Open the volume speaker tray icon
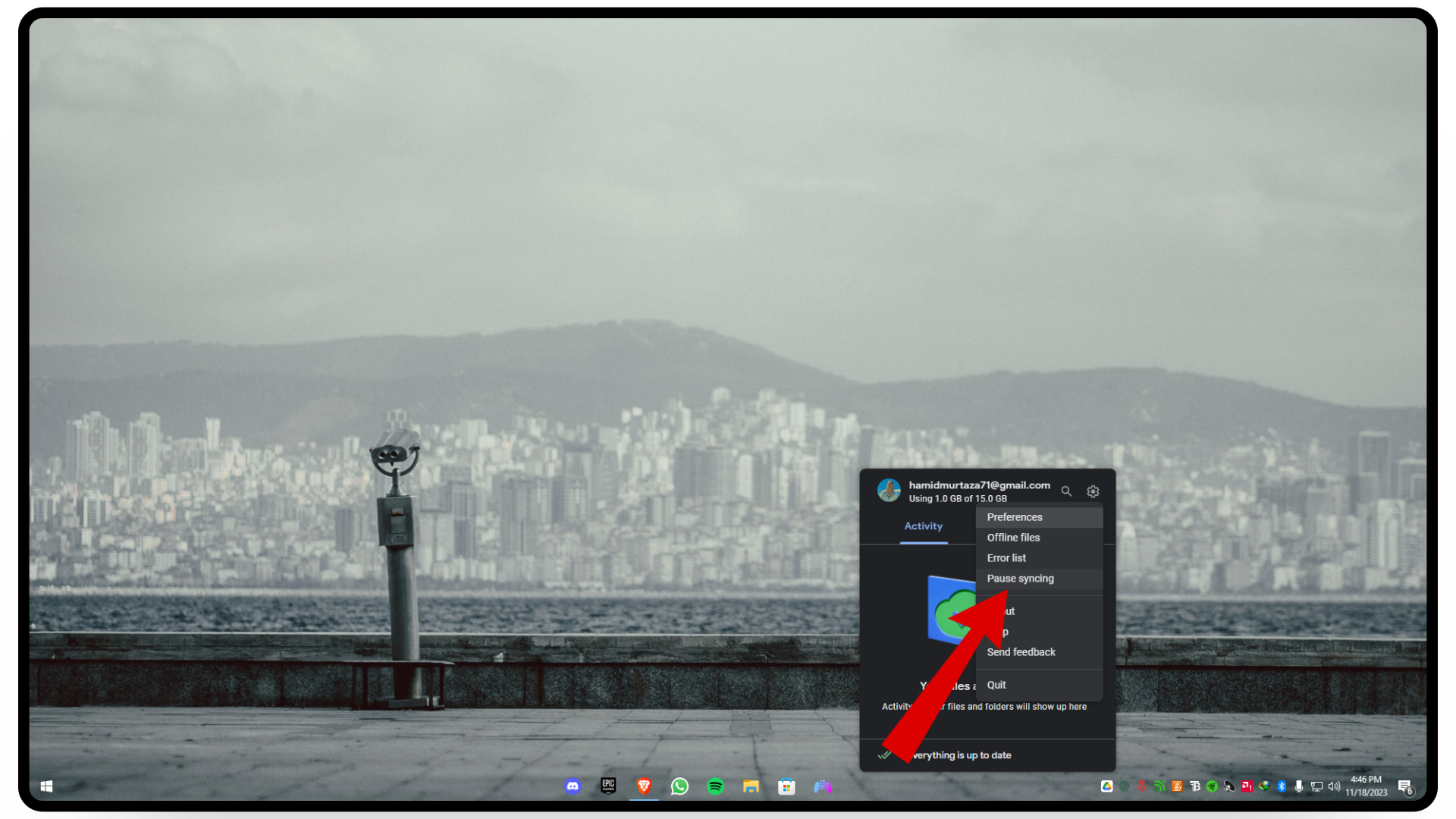Screen dimensions: 1456x819 tap(1334, 786)
